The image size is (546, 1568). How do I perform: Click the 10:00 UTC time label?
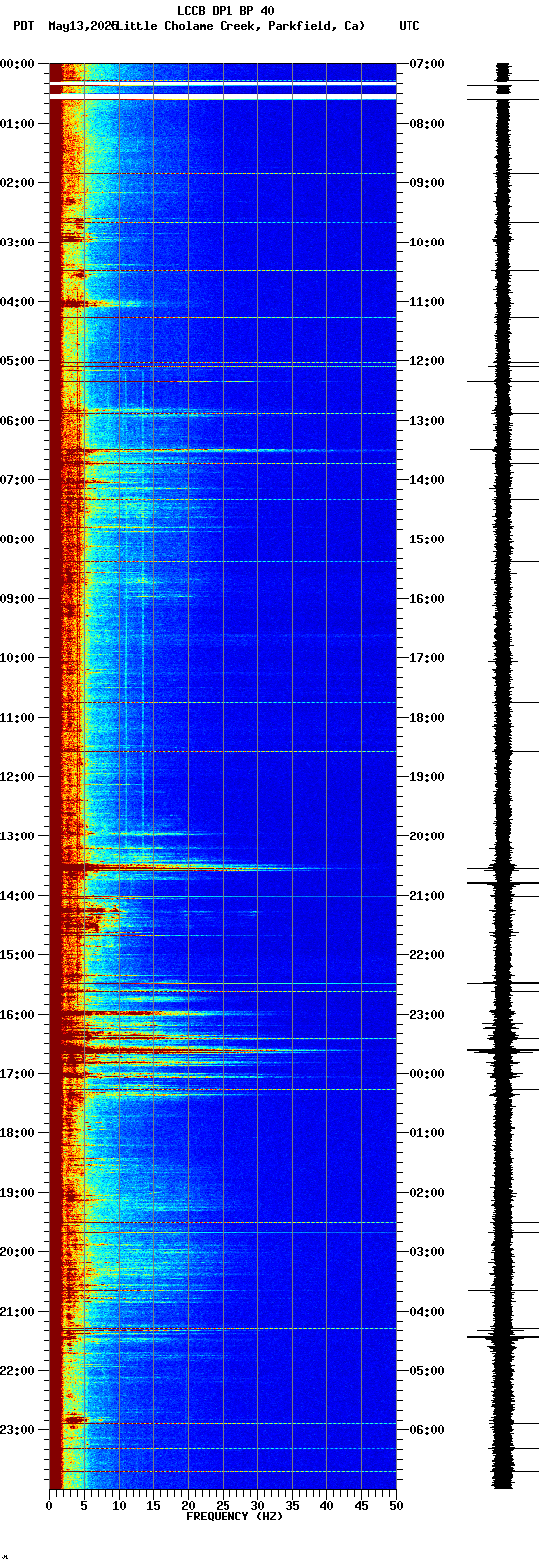pyautogui.click(x=427, y=243)
